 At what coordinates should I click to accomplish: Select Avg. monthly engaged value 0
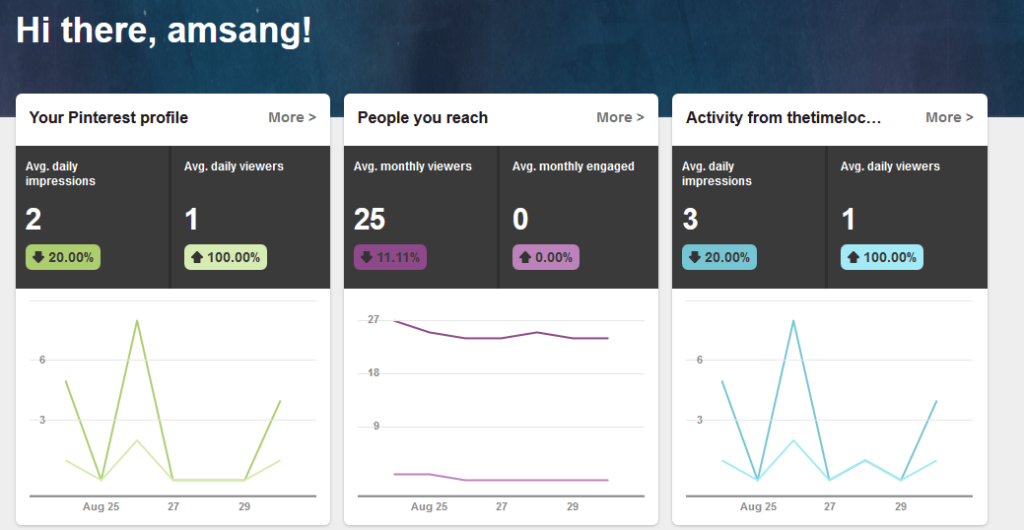point(520,219)
